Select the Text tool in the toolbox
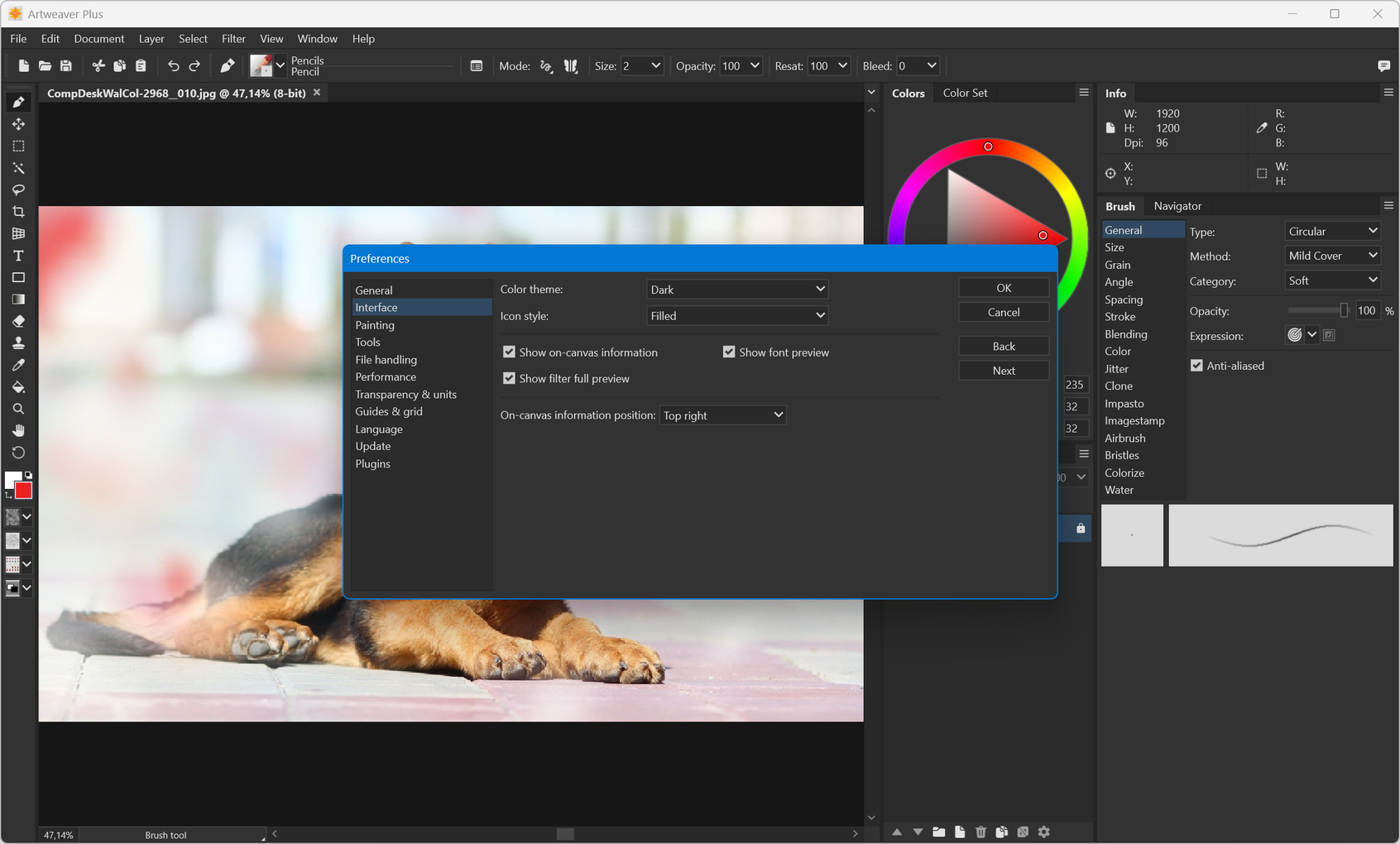This screenshot has height=844, width=1400. pyautogui.click(x=18, y=256)
